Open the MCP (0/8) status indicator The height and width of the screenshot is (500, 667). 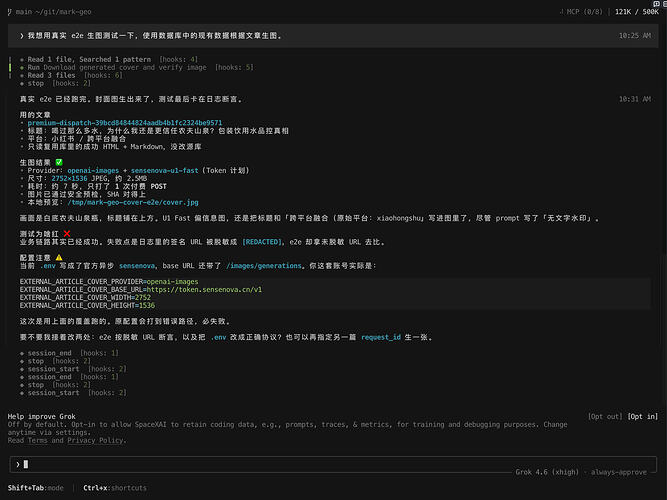click(581, 12)
